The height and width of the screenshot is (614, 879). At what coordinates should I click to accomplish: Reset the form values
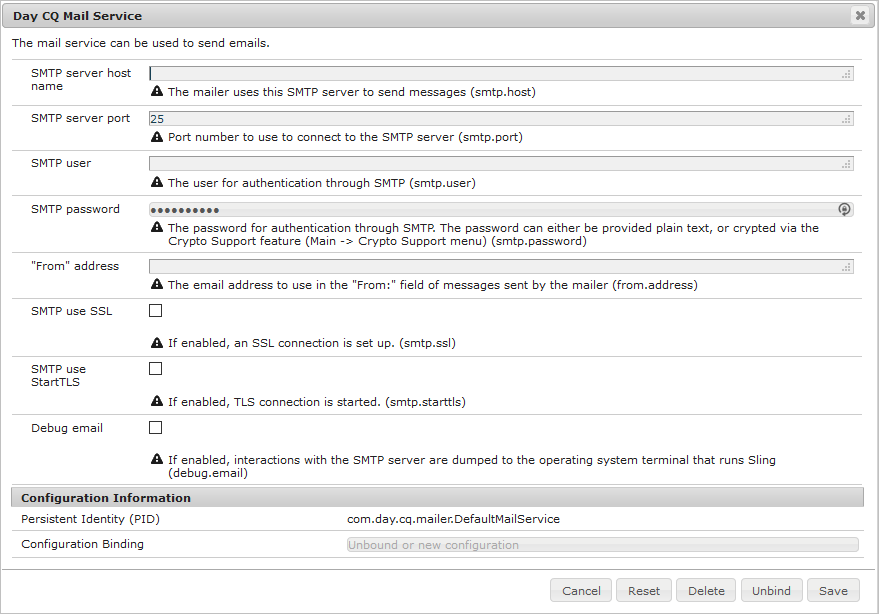point(643,590)
